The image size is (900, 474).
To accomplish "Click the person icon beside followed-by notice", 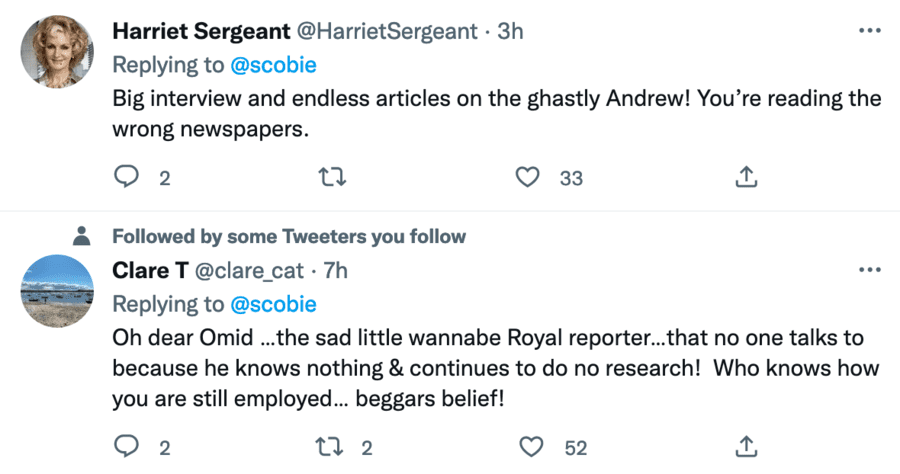I will point(84,237).
